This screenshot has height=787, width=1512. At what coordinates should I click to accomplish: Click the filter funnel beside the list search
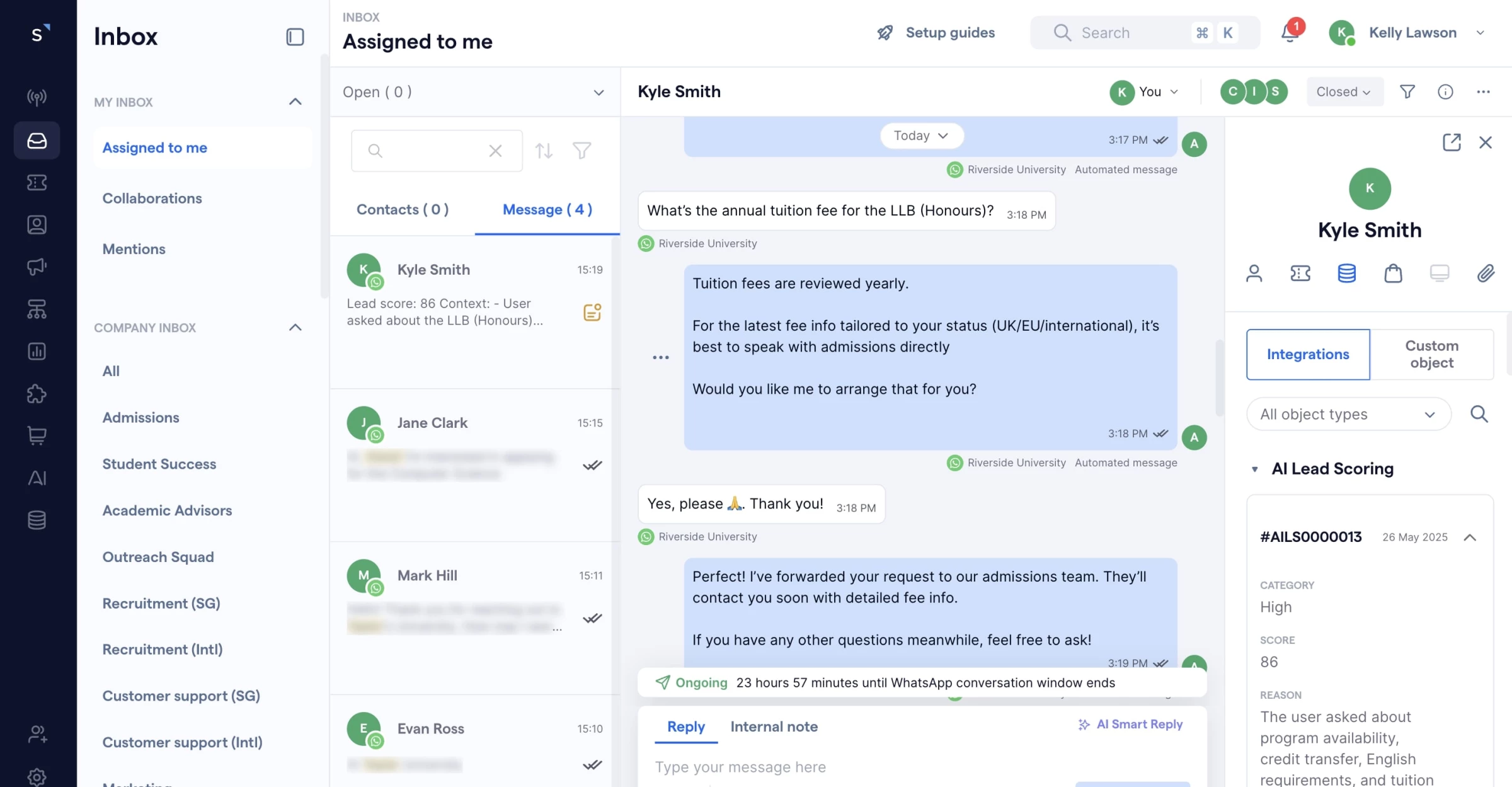[x=581, y=151]
